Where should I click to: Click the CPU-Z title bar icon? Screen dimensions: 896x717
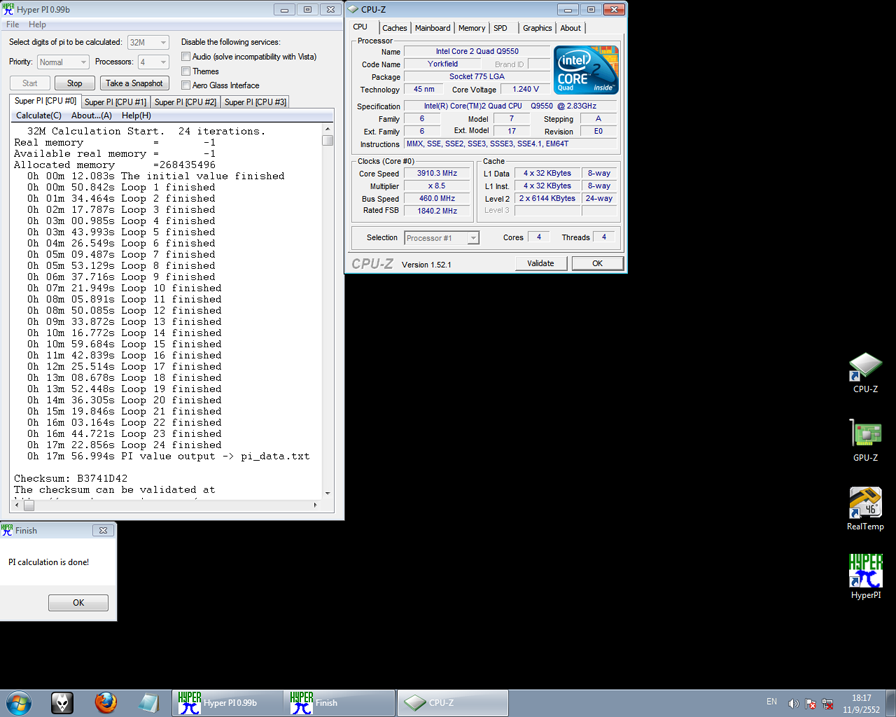pos(353,9)
